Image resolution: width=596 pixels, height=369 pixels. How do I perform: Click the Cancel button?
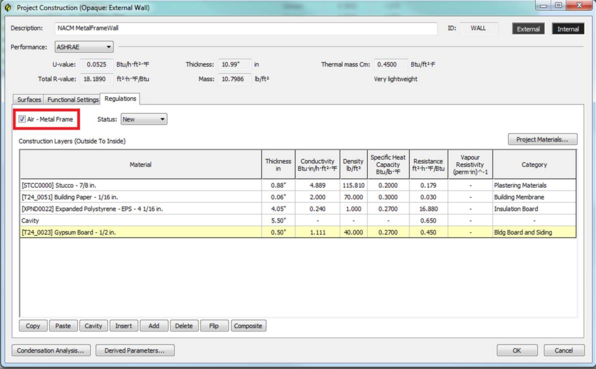(564, 350)
